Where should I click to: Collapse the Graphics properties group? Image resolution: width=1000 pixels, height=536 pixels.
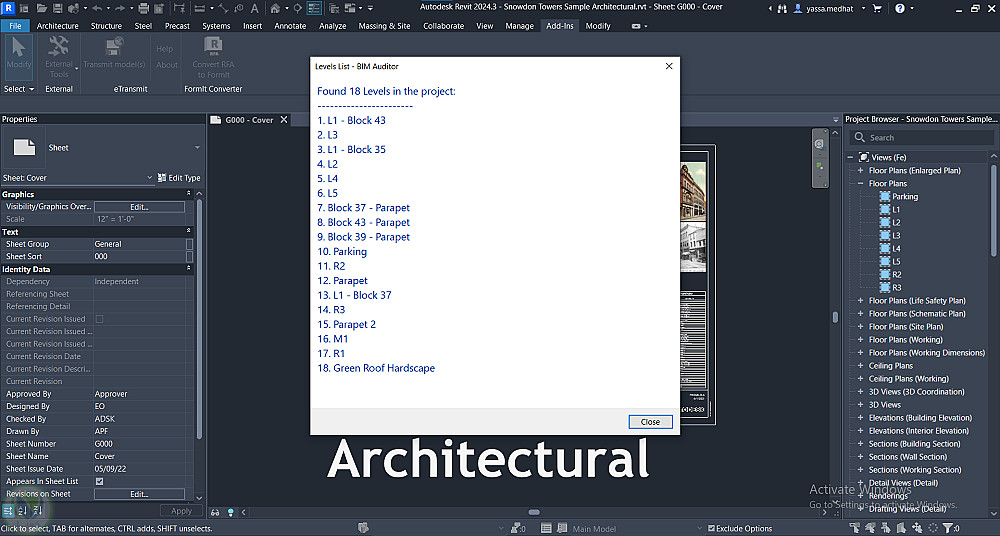[188, 194]
